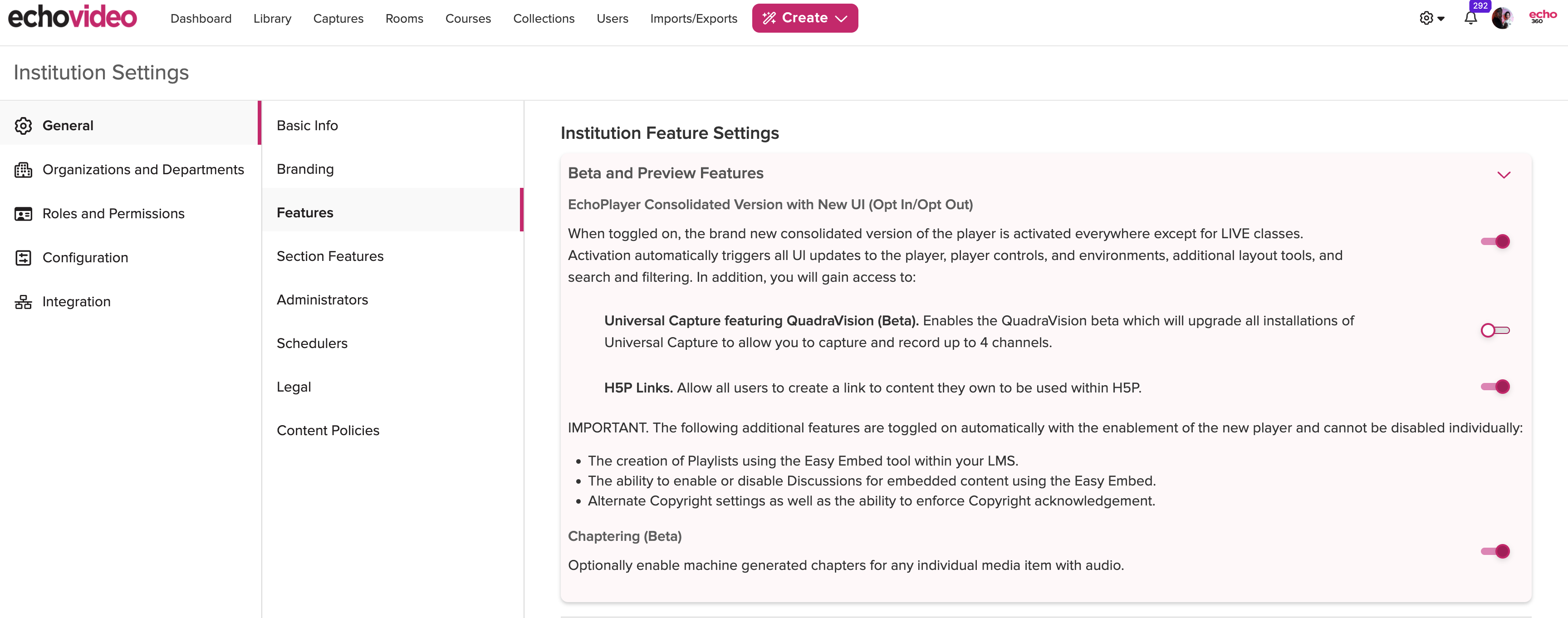Select the Configuration category
Viewport: 1568px width, 618px height.
point(130,258)
